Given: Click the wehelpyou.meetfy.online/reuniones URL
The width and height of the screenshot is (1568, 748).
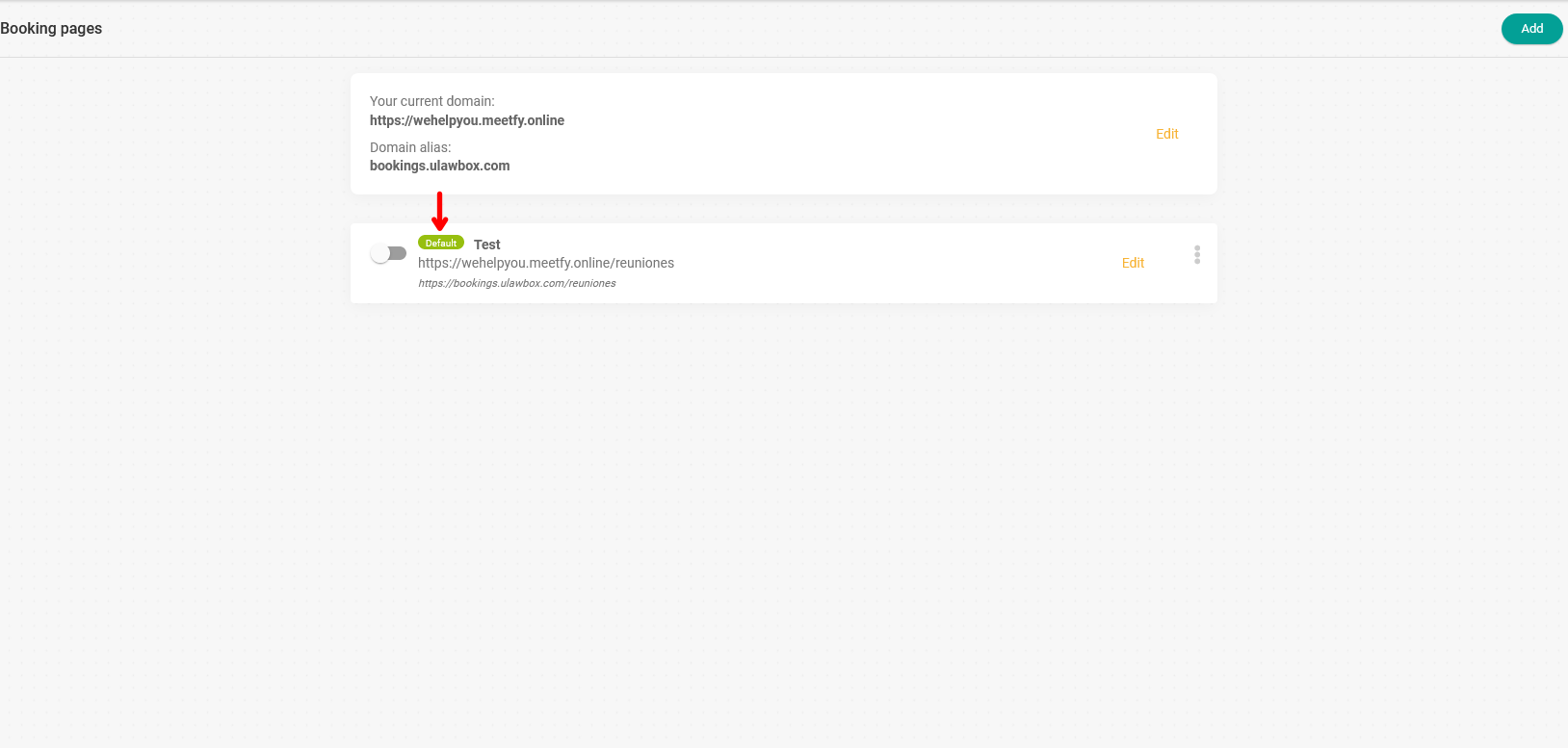Looking at the screenshot, I should [546, 263].
